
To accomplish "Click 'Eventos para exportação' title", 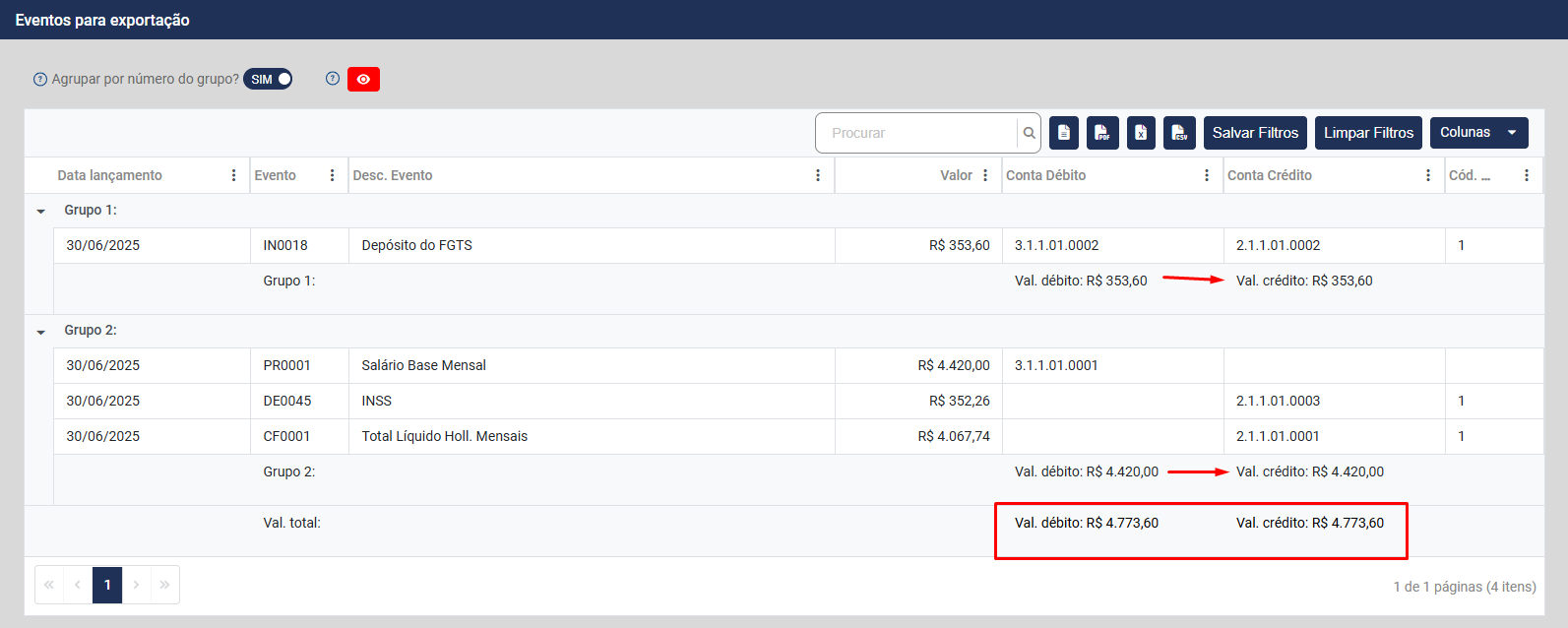I will [x=102, y=20].
